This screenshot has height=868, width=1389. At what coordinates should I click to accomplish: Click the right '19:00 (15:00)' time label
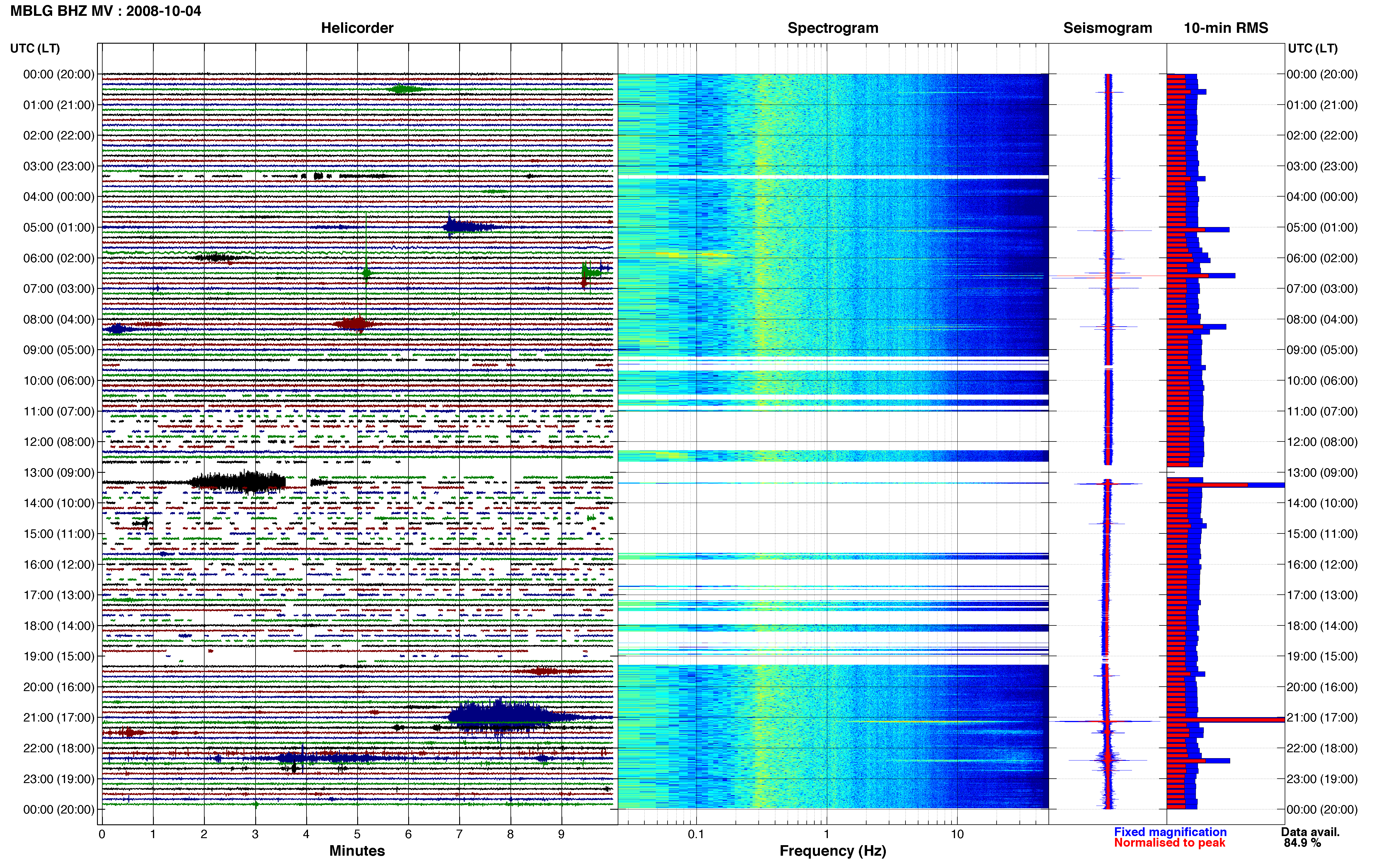point(1322,656)
